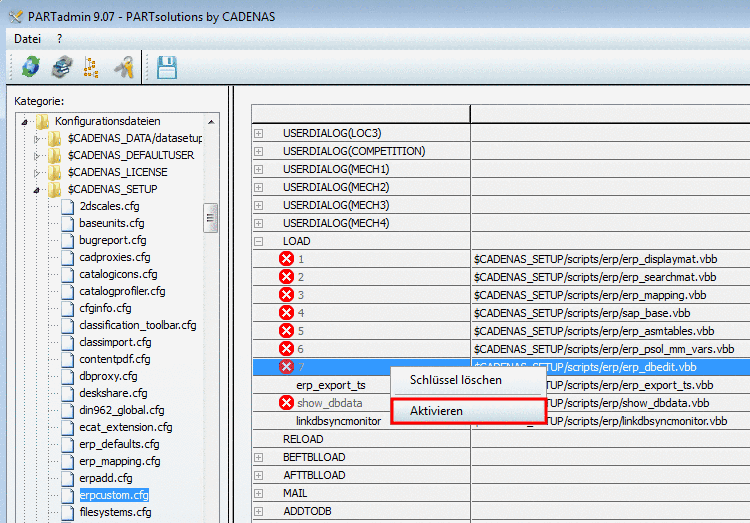This screenshot has height=523, width=750.
Task: Expand the BEFTBLLOAD section
Action: tap(259, 457)
